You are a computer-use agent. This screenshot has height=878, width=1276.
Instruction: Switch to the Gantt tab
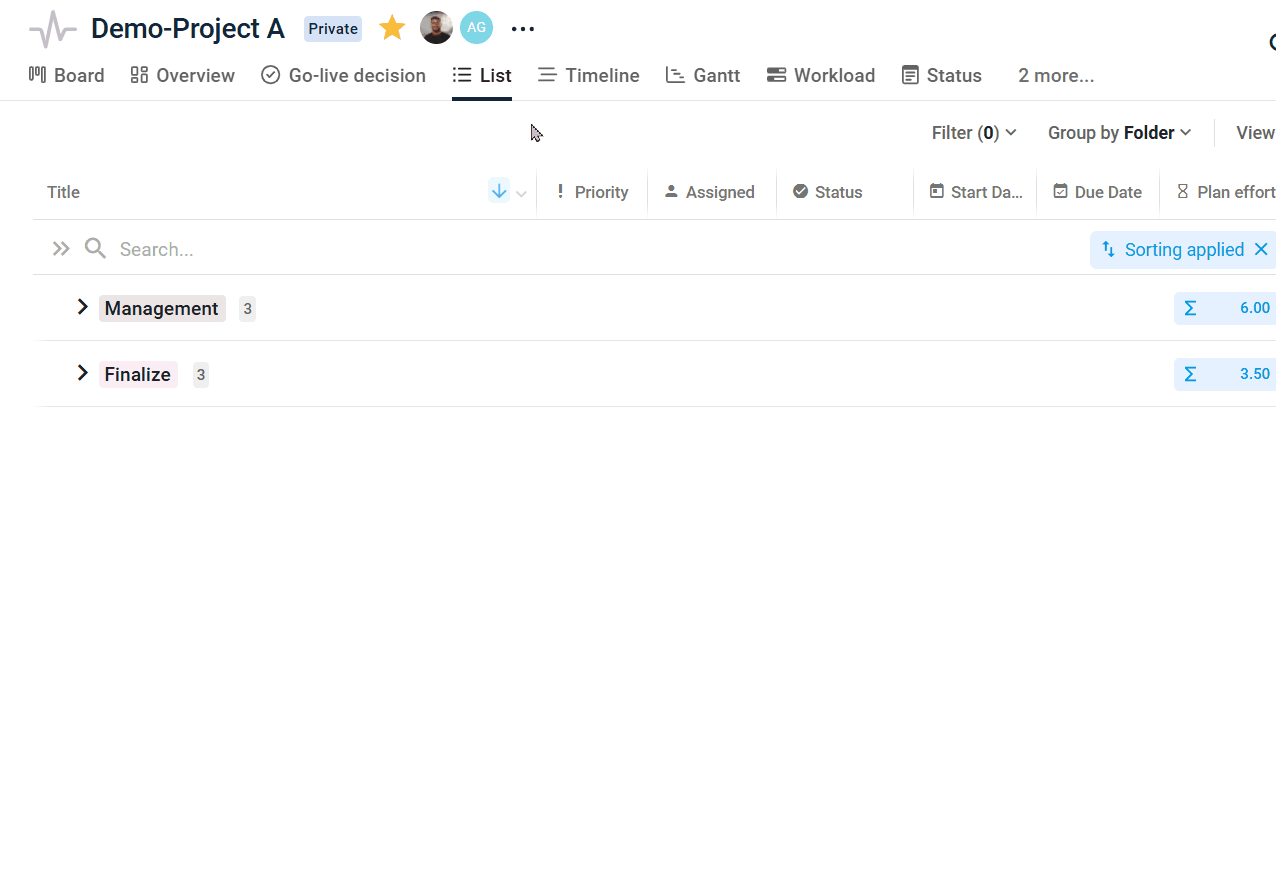point(703,76)
